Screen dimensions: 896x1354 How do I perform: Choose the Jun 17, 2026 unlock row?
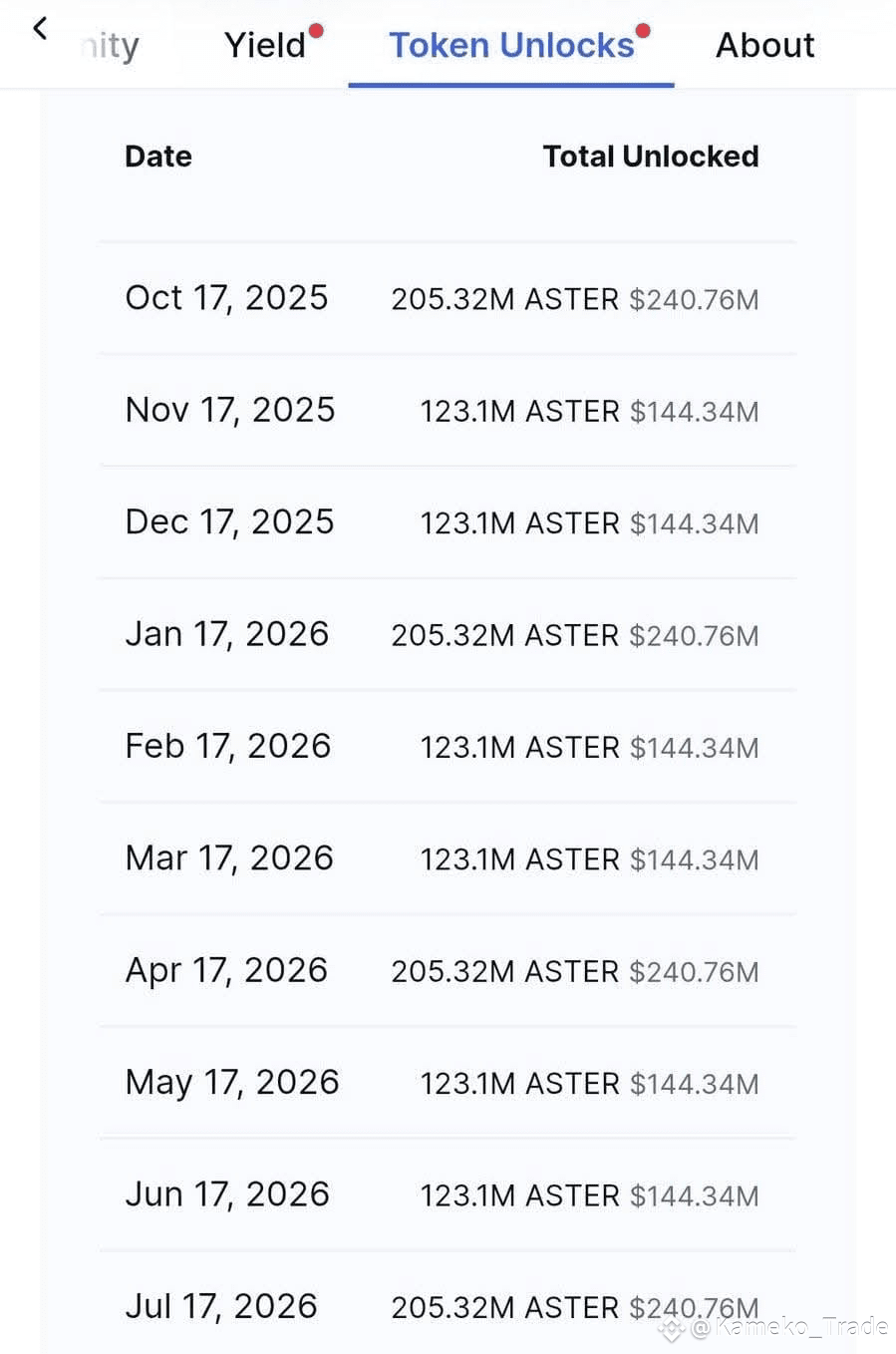click(x=448, y=1194)
